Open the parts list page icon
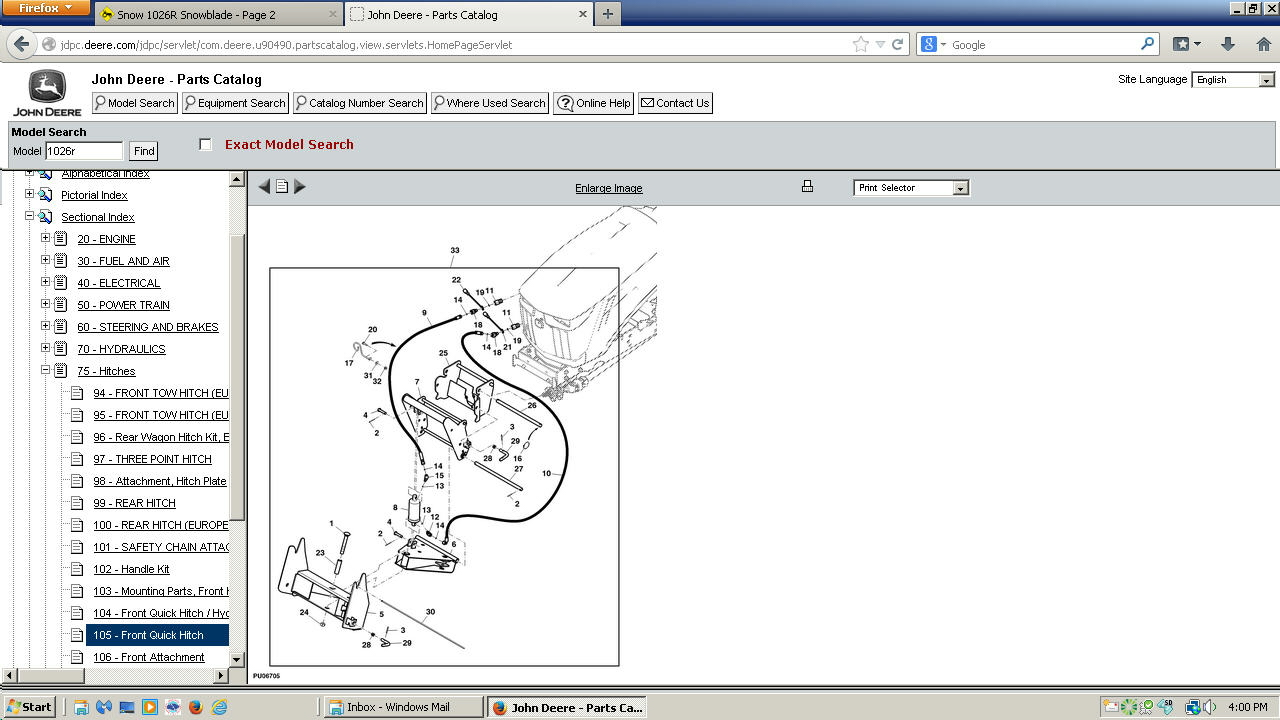1280x720 pixels. click(282, 187)
